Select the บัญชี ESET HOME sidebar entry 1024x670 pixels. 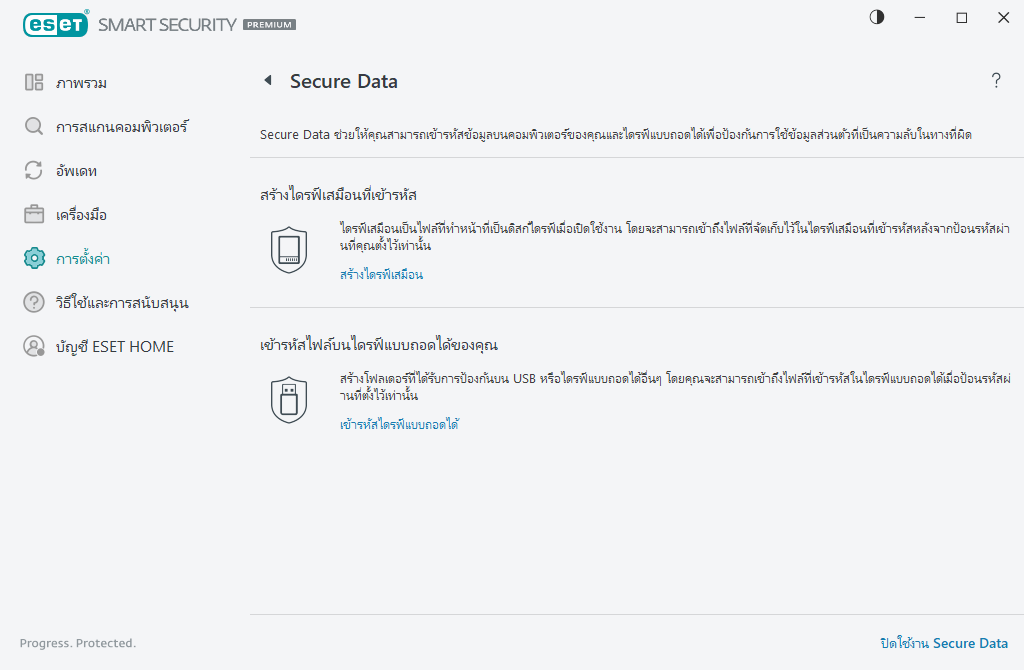113,346
